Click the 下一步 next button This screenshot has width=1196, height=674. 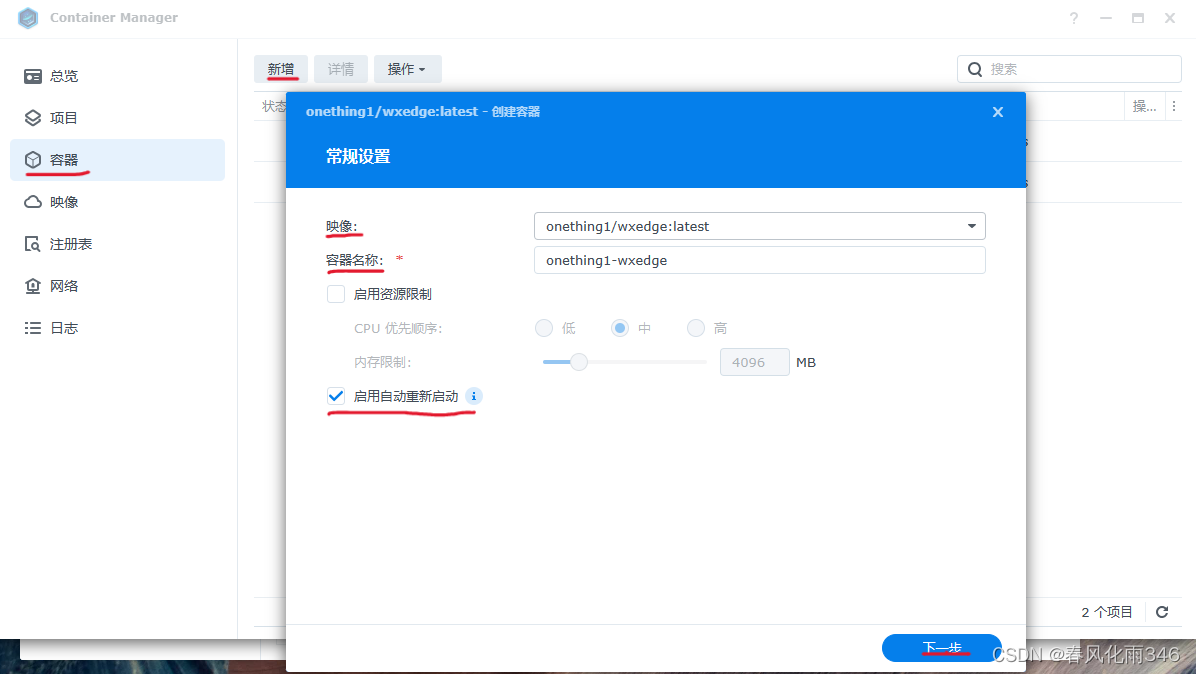[941, 648]
